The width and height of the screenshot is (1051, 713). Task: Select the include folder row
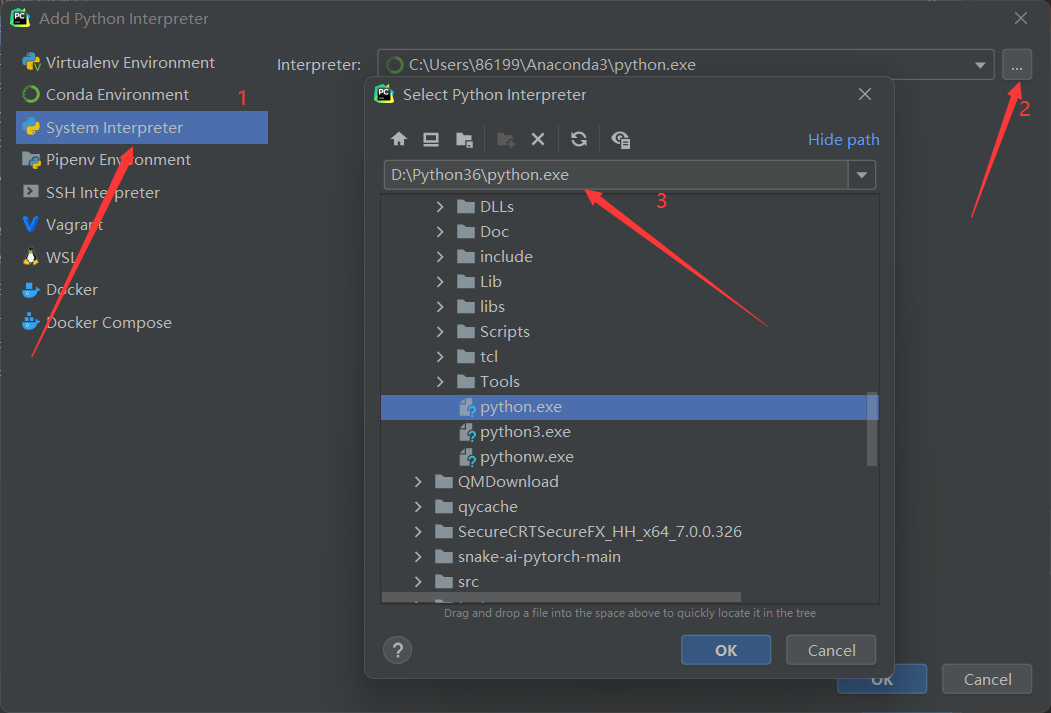[x=629, y=257]
